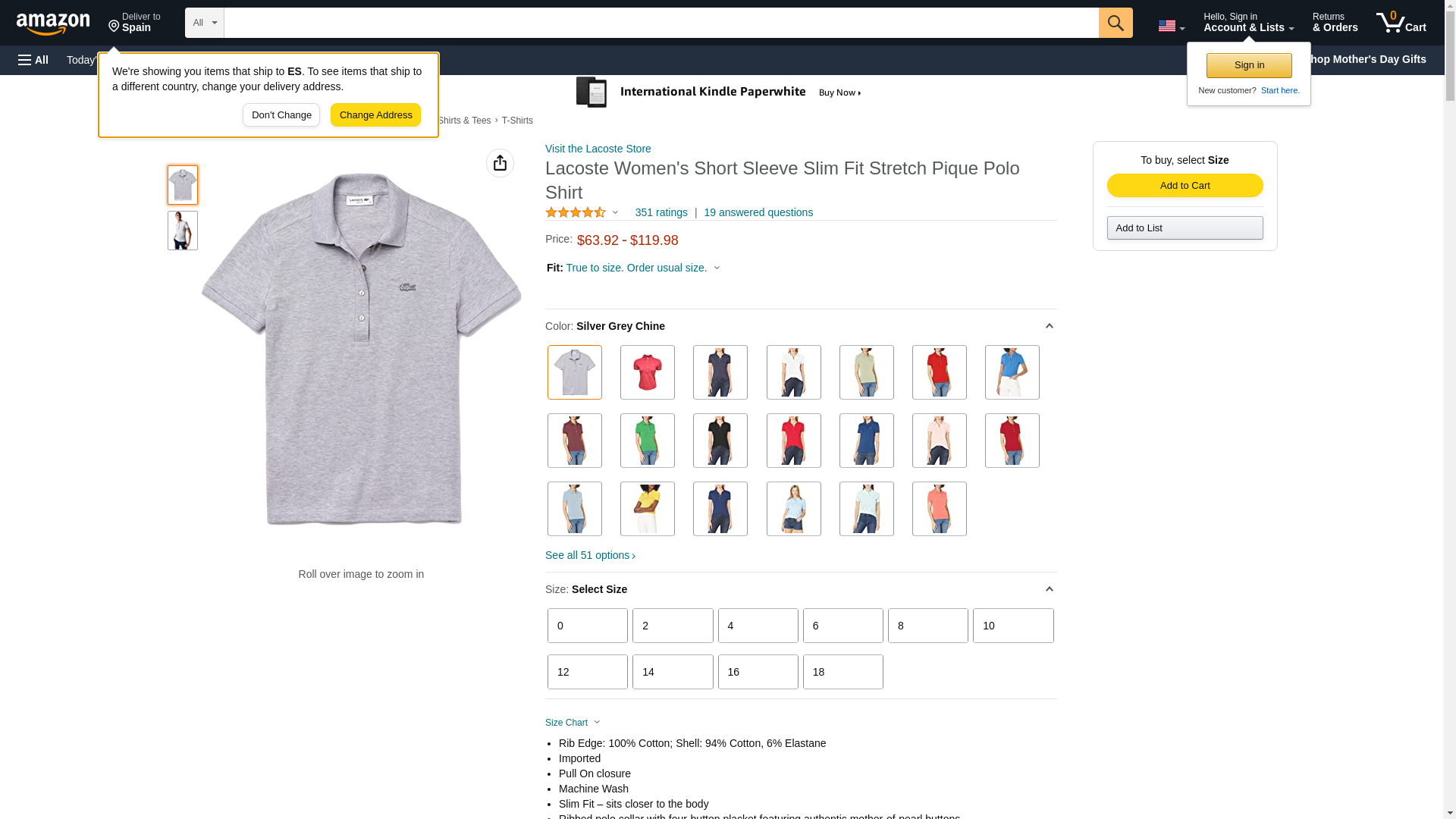Image resolution: width=1456 pixels, height=819 pixels.
Task: Open the All hamburger menu
Action: click(33, 60)
